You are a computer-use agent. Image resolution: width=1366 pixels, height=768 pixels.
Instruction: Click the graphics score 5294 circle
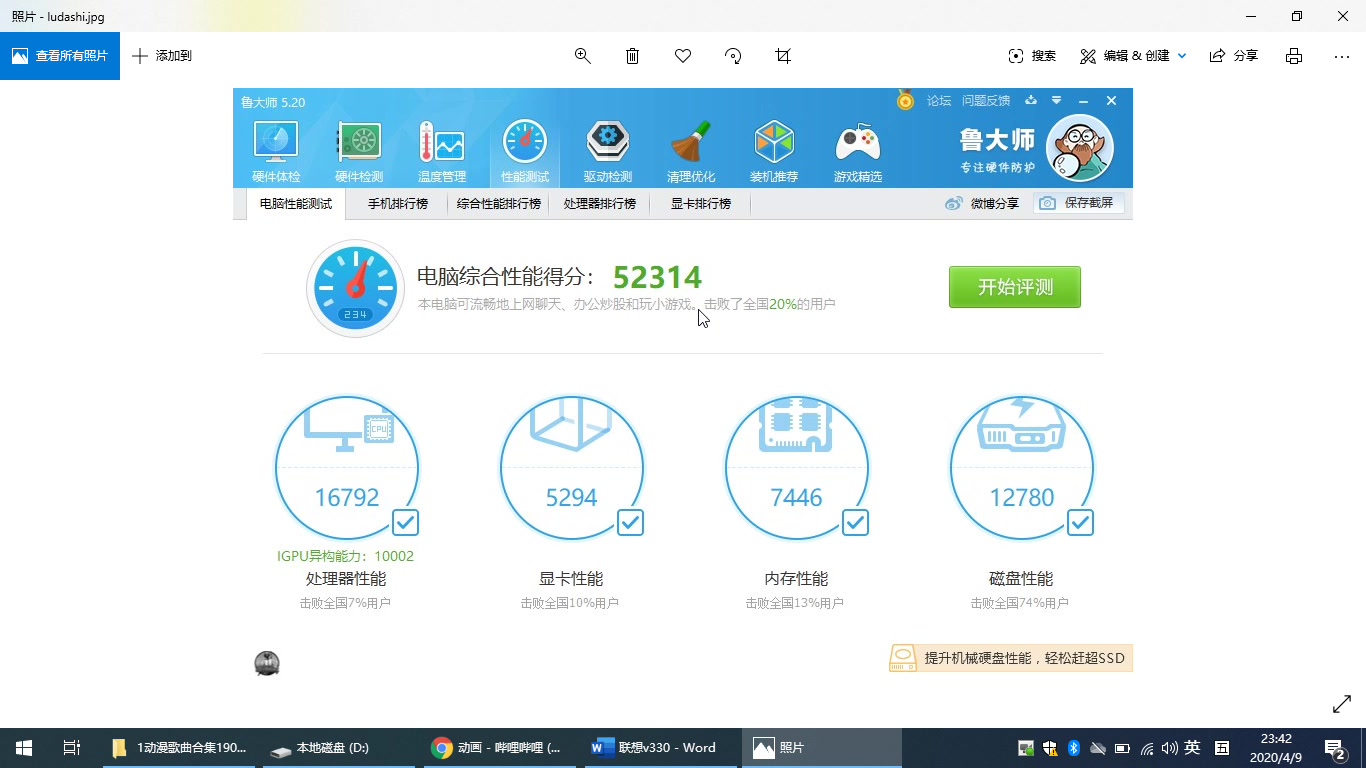[x=572, y=468]
